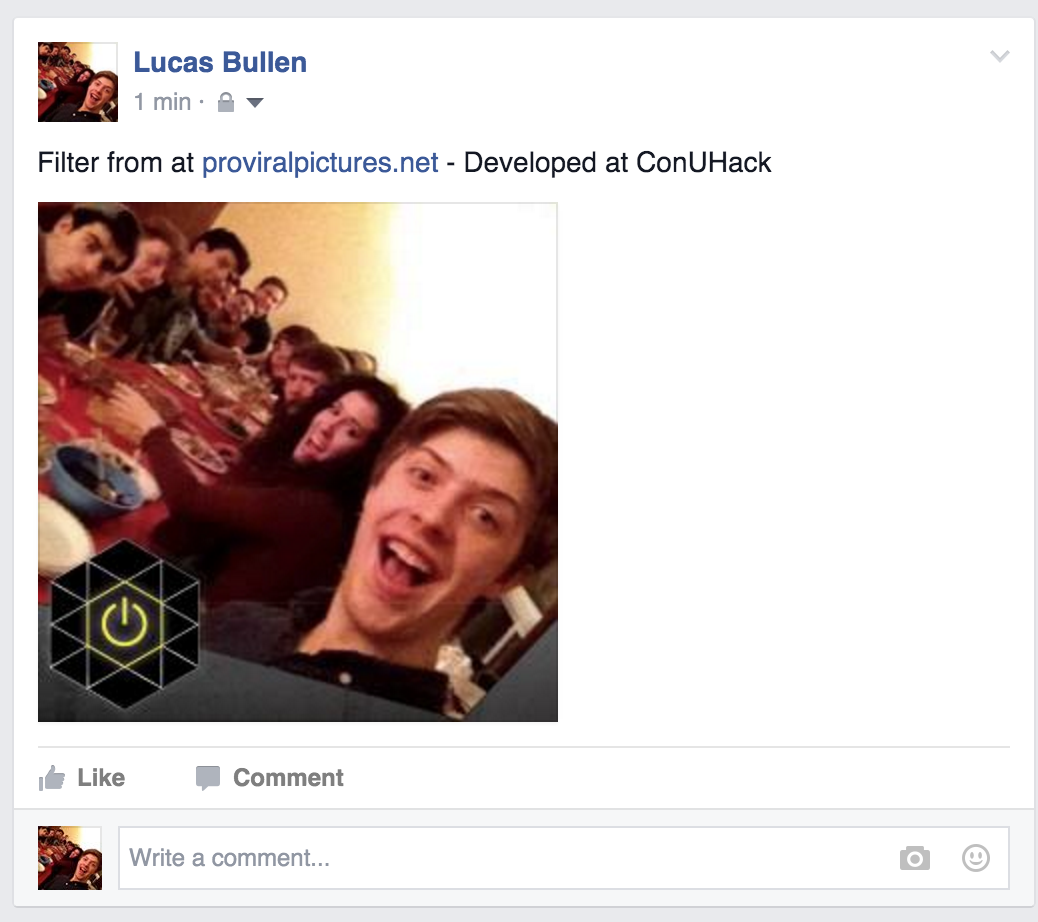Click the "1 min" post timestamp
This screenshot has width=1038, height=922.
(163, 103)
